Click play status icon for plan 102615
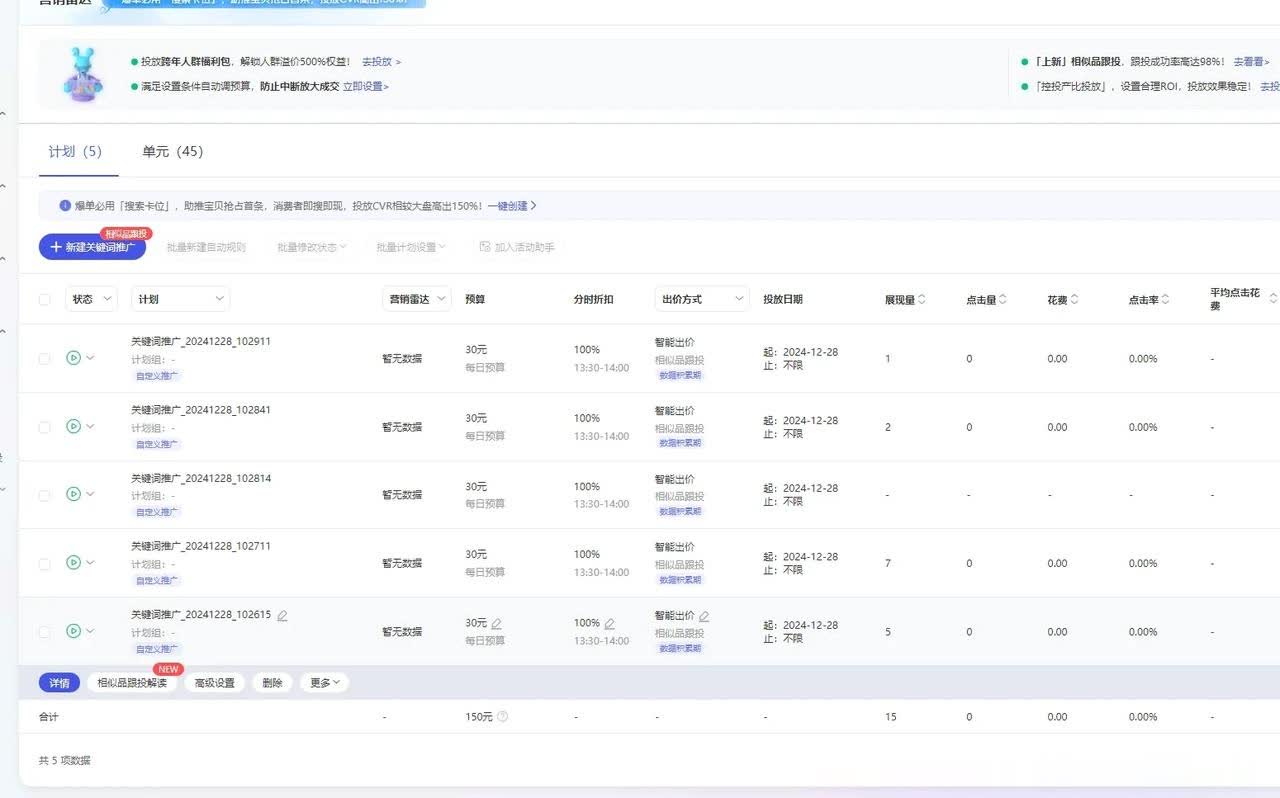Image resolution: width=1280 pixels, height=798 pixels. click(73, 631)
